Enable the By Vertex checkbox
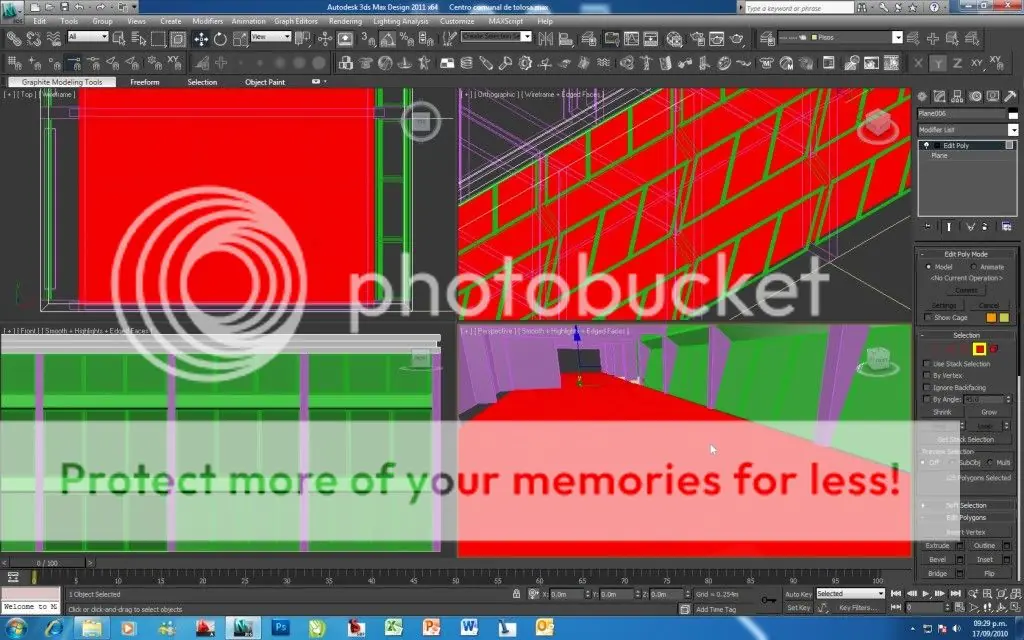The width and height of the screenshot is (1024, 640). (x=927, y=376)
